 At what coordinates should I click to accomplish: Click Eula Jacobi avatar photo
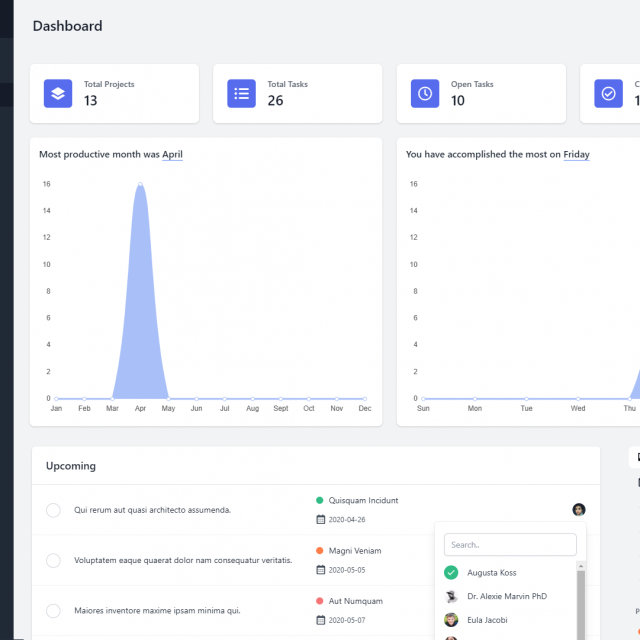[x=451, y=620]
